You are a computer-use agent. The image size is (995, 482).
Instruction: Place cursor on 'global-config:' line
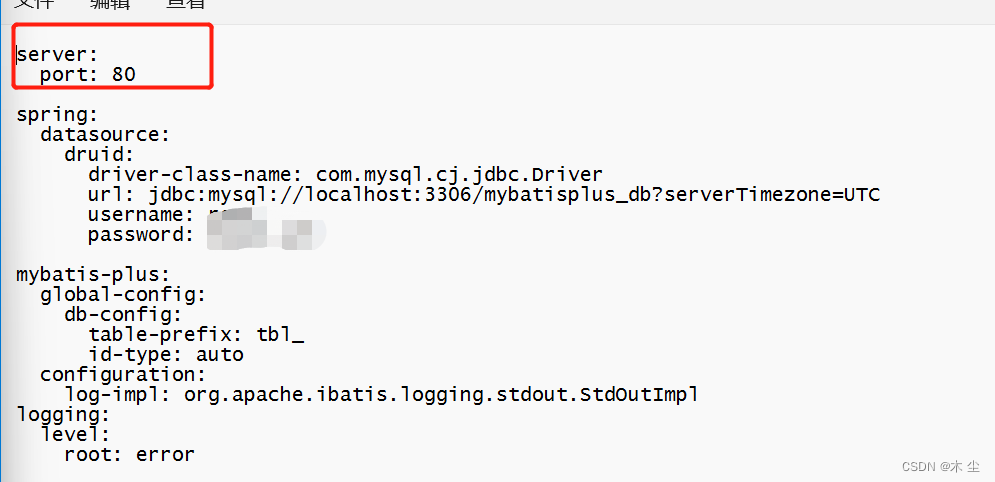pos(123,294)
